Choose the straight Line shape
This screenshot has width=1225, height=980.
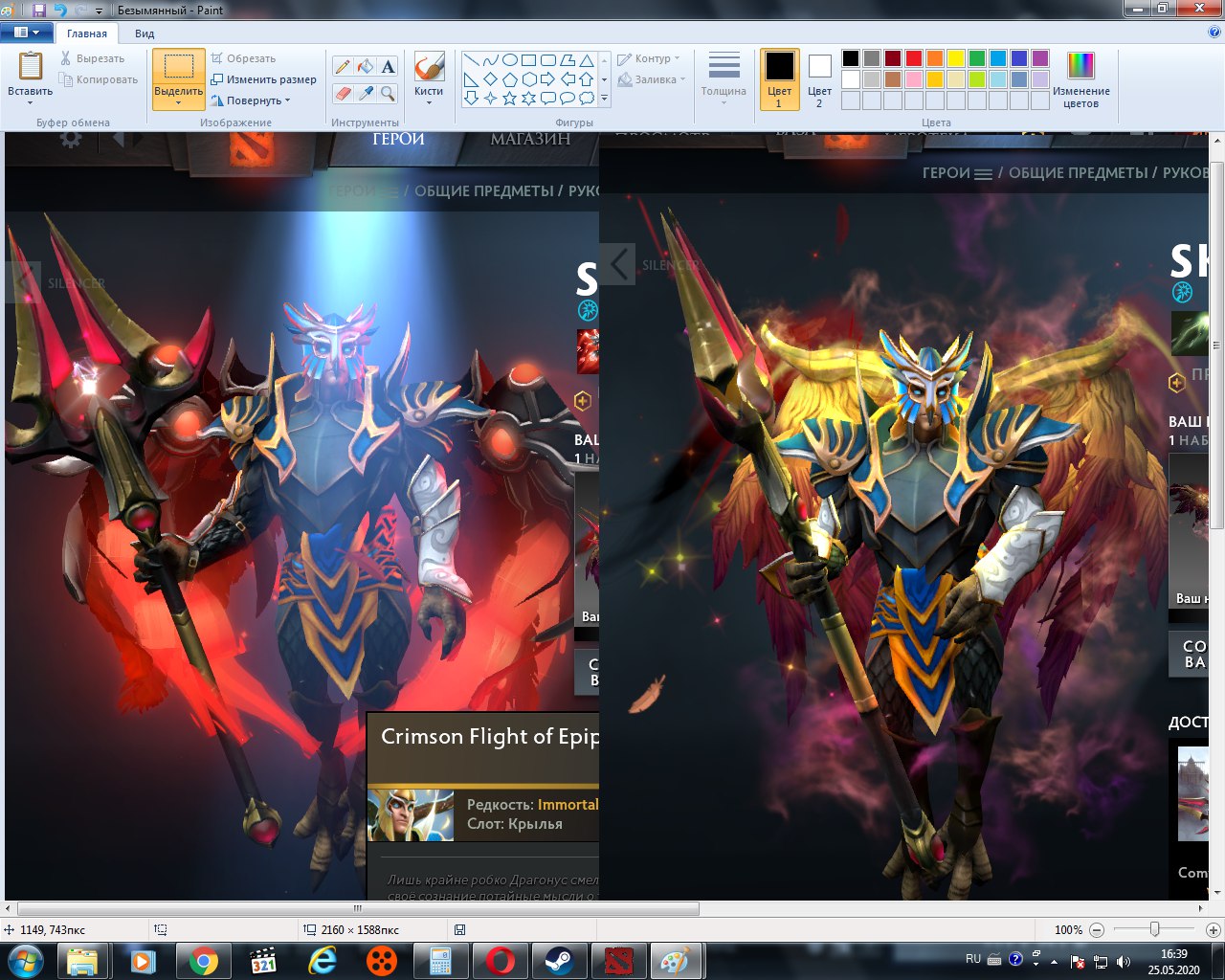pos(471,60)
